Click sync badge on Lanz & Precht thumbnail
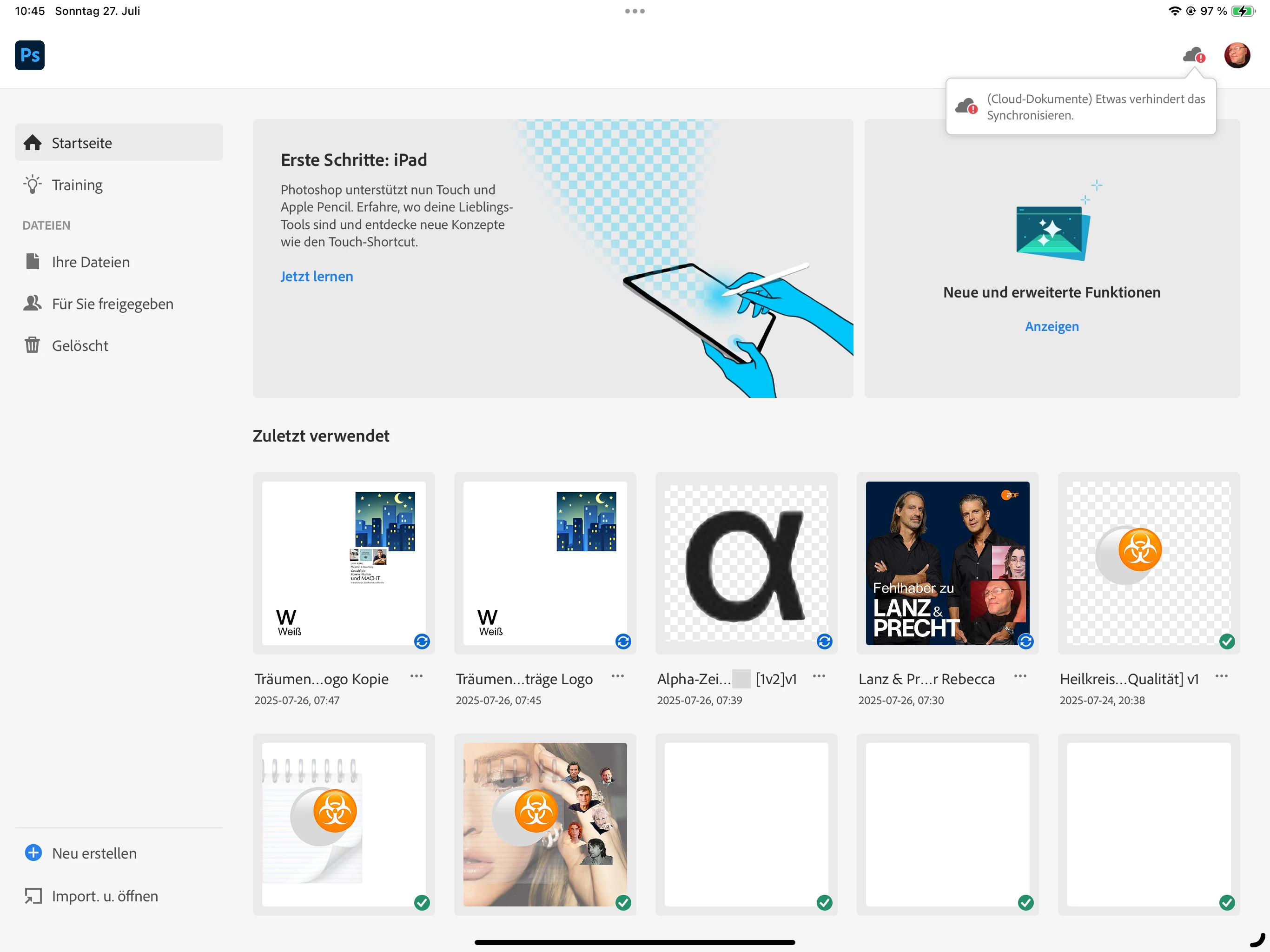The width and height of the screenshot is (1270, 952). click(1025, 641)
